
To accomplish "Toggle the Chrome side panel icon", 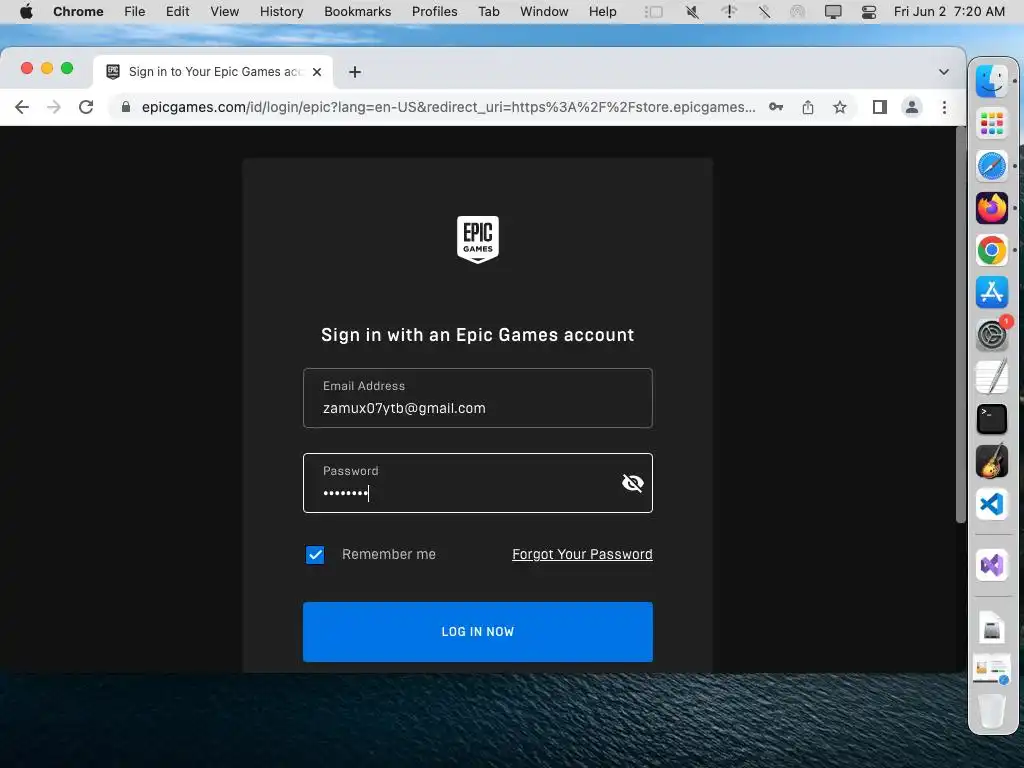I will (x=880, y=107).
